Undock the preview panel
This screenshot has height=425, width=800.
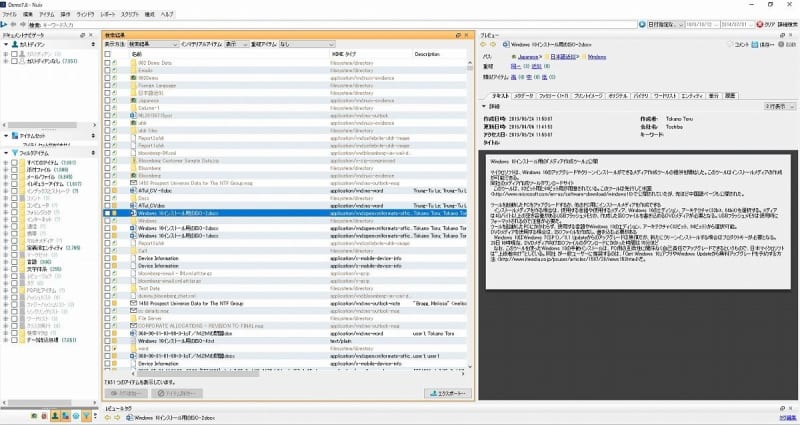[783, 35]
